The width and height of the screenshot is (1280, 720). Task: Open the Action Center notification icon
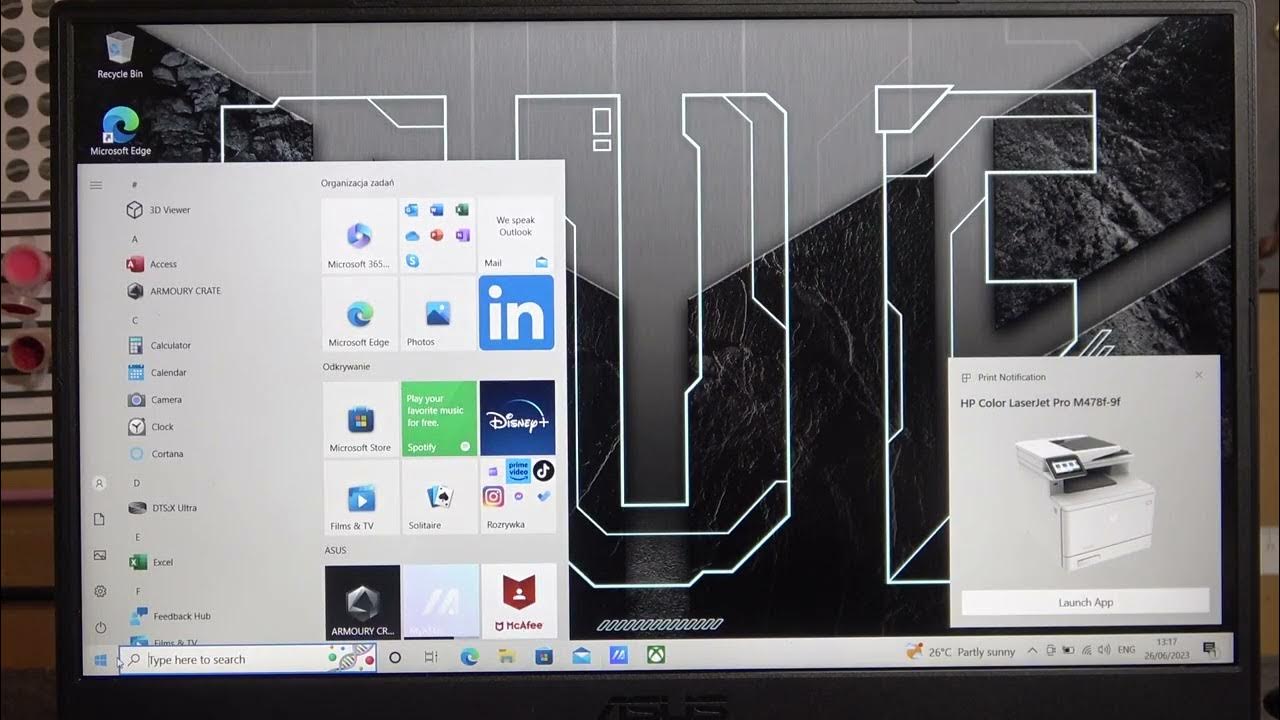pos(1209,648)
